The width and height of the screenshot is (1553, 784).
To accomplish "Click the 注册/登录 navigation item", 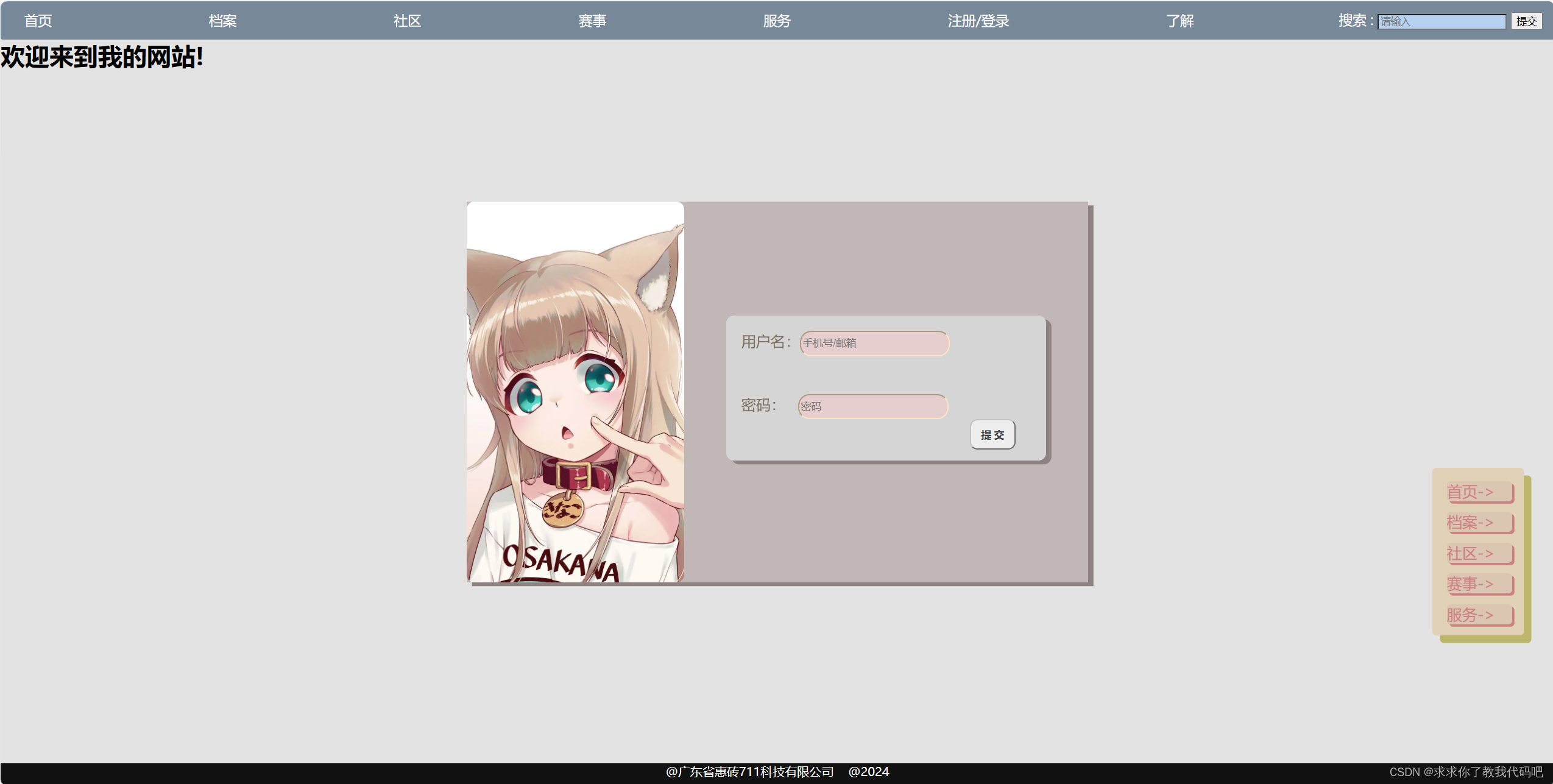I will point(978,21).
